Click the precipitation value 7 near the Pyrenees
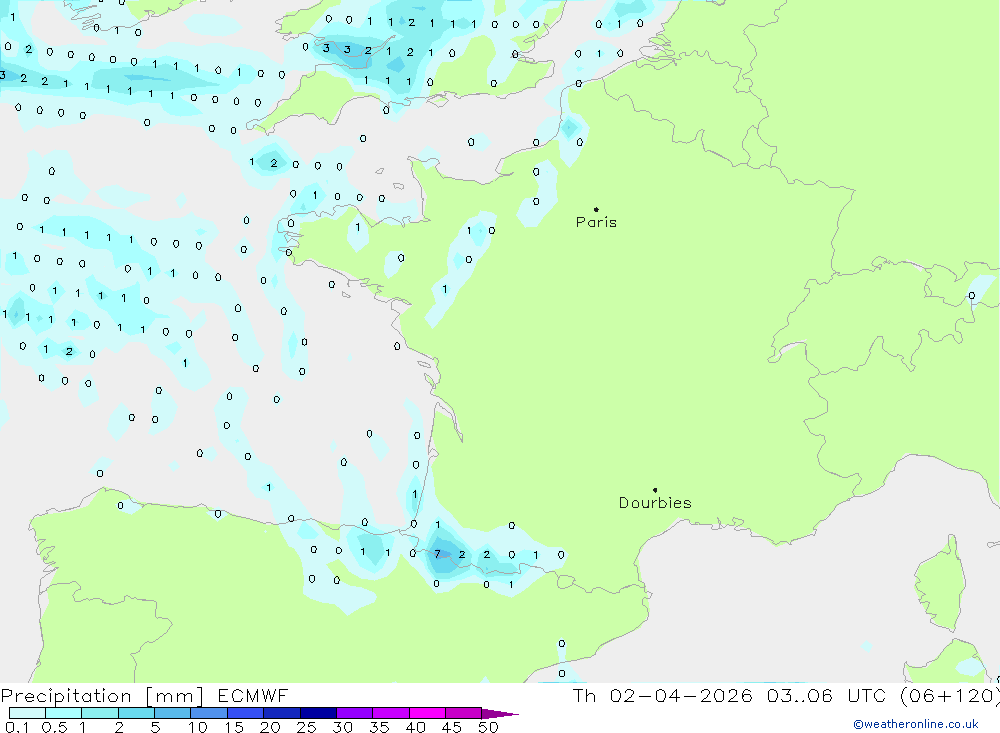The width and height of the screenshot is (1000, 733). click(x=437, y=554)
